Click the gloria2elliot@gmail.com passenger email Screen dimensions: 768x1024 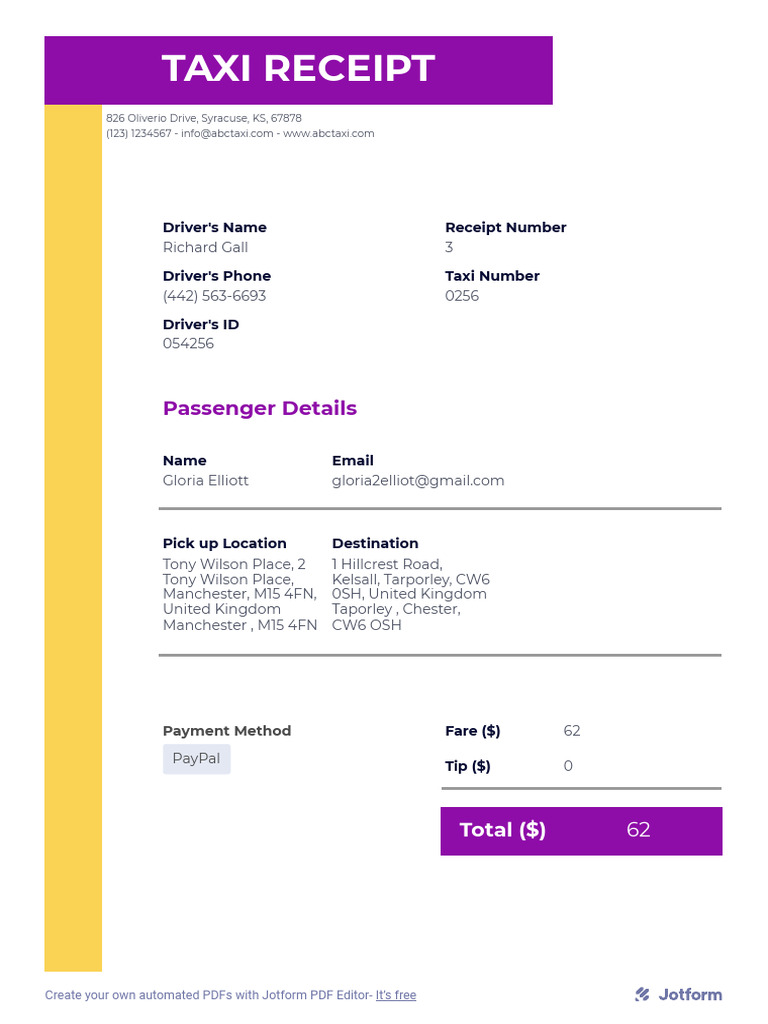418,480
